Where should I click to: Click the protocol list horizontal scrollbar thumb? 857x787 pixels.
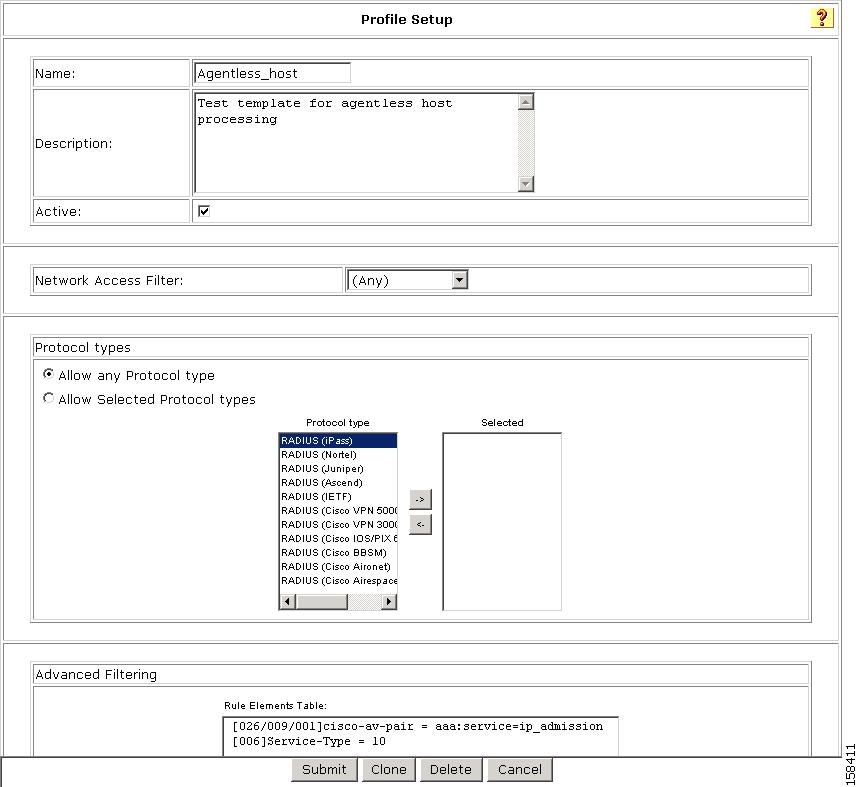tap(321, 602)
